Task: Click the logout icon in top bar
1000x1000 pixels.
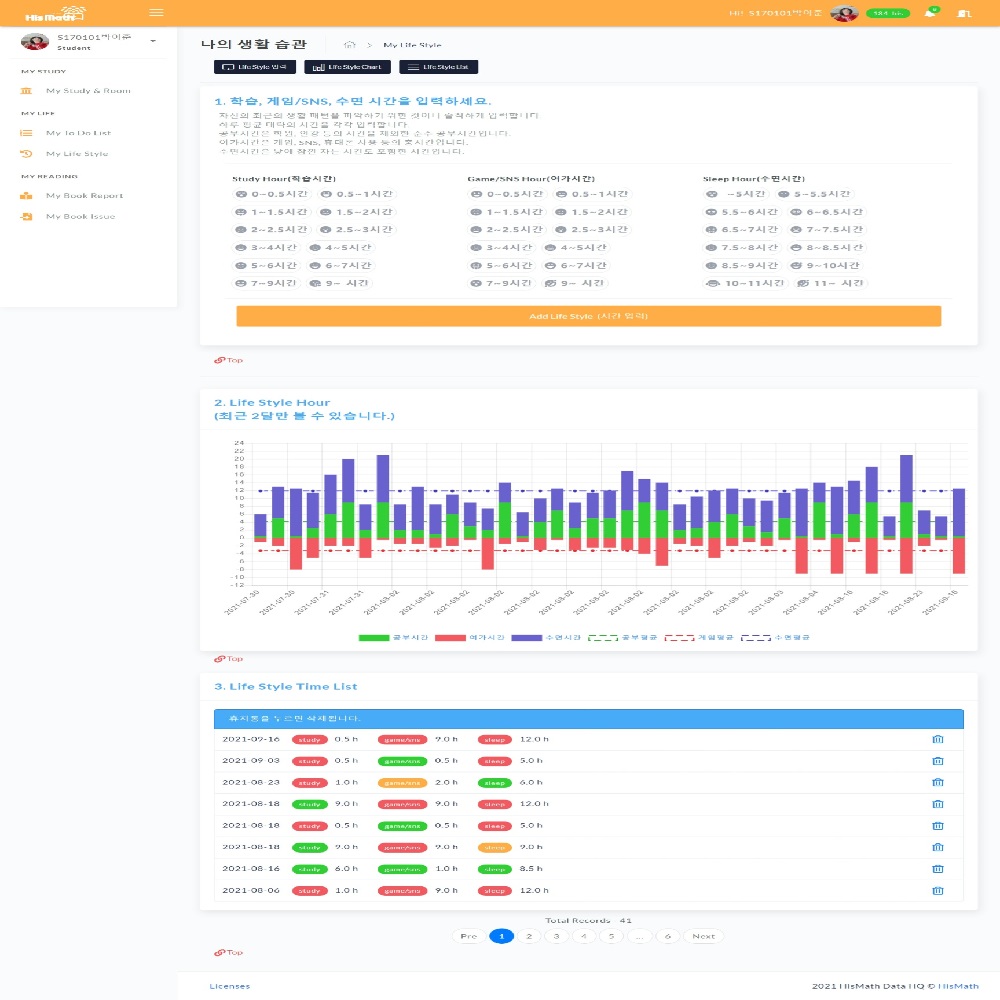Action: (963, 13)
